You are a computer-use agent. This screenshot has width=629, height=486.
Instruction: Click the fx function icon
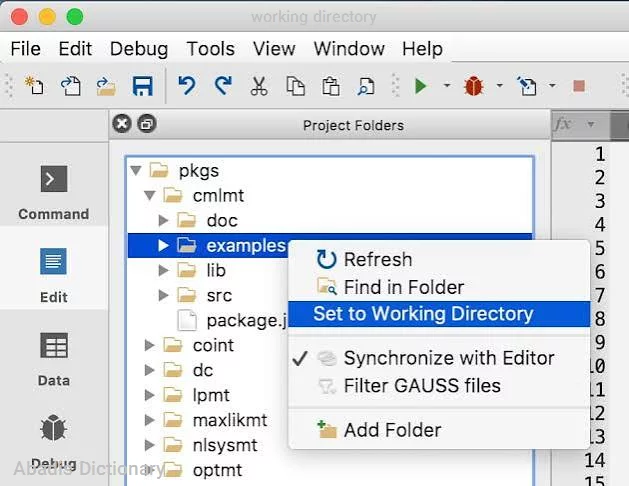coord(562,124)
